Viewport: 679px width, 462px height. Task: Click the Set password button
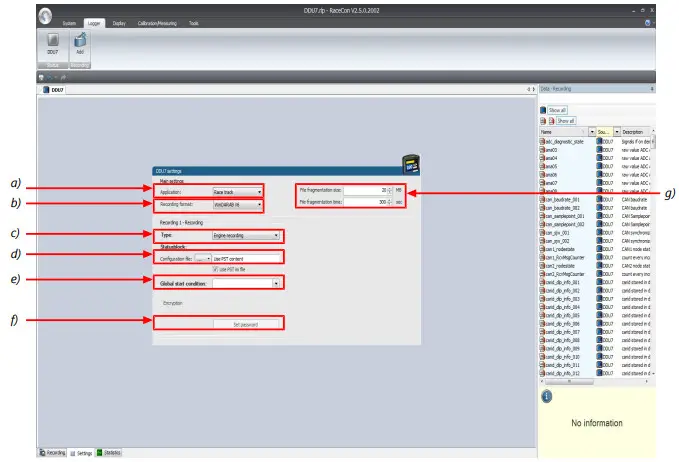pyautogui.click(x=246, y=324)
